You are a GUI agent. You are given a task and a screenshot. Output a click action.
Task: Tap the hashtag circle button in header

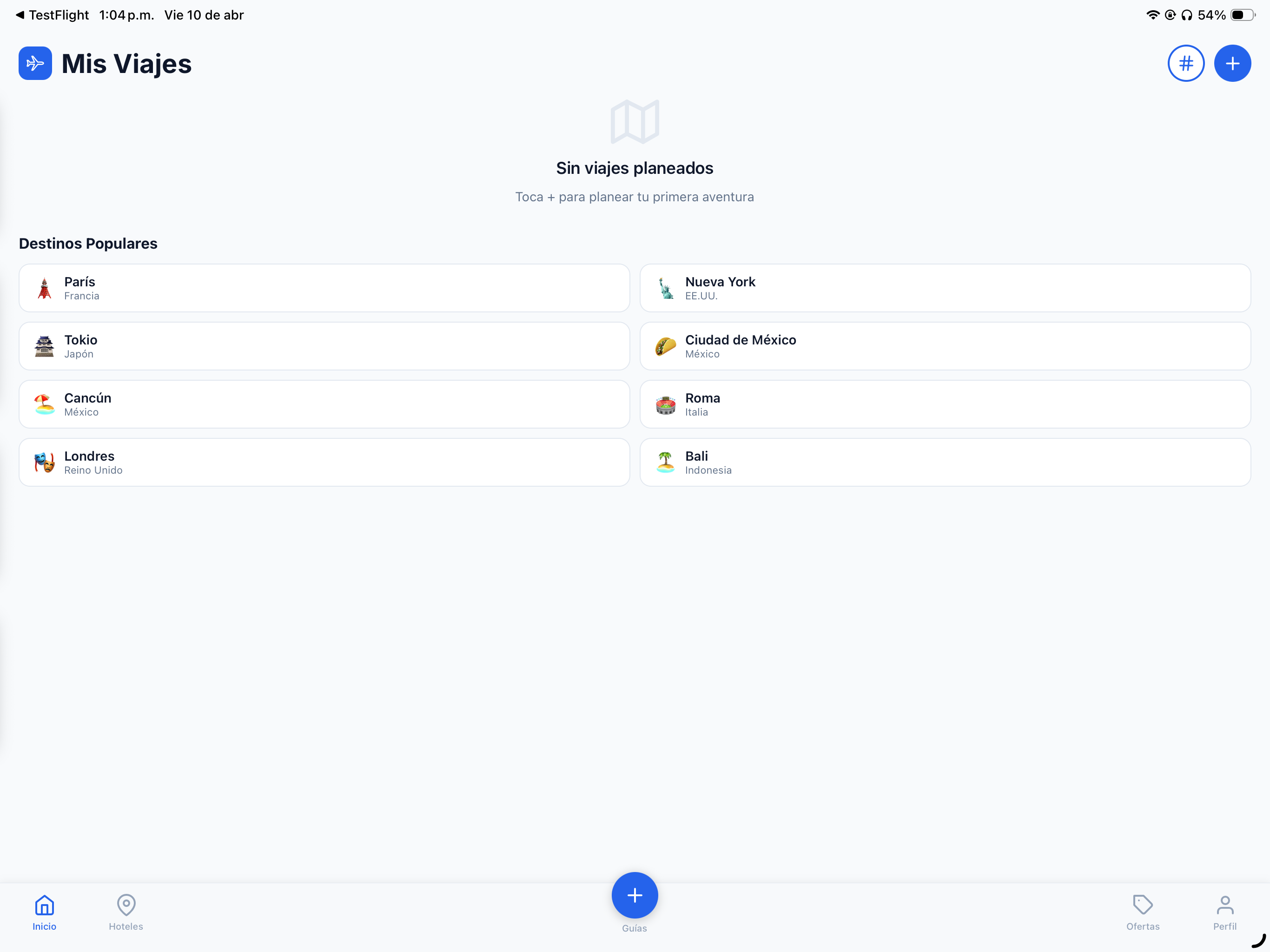(1185, 63)
